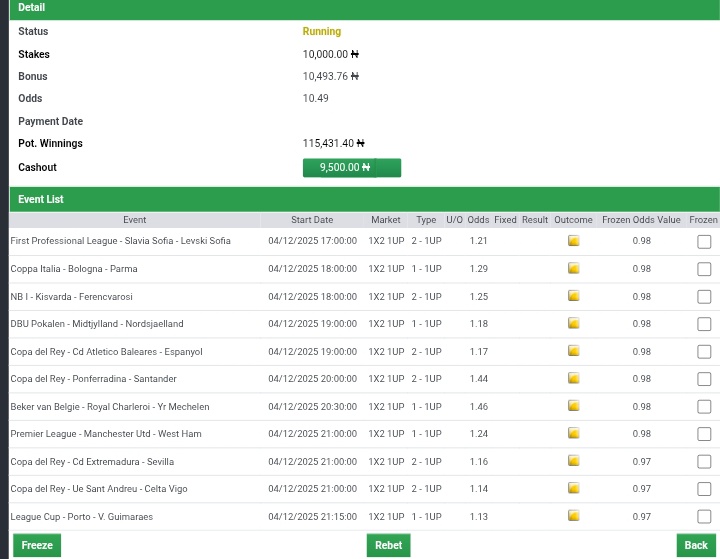The width and height of the screenshot is (720, 559).
Task: Click the Result column header
Action: 535,220
